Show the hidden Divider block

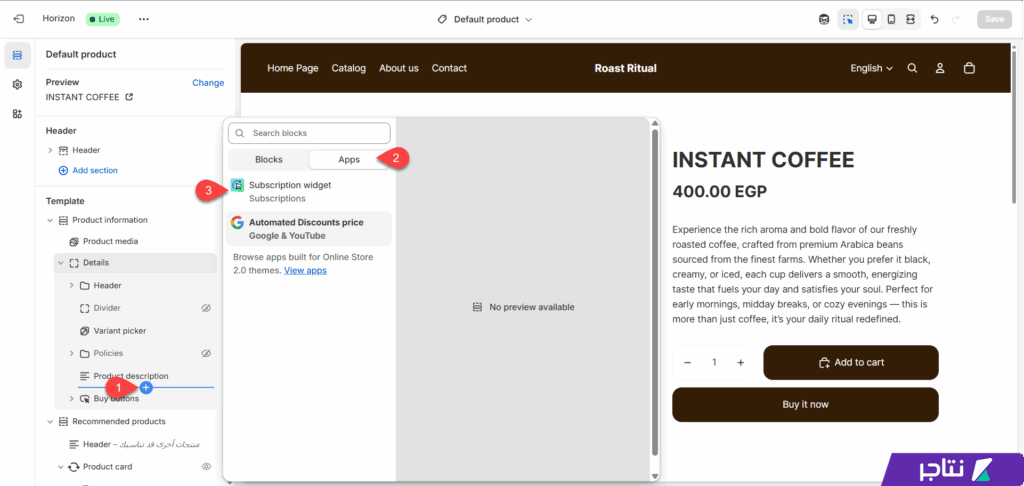click(206, 308)
